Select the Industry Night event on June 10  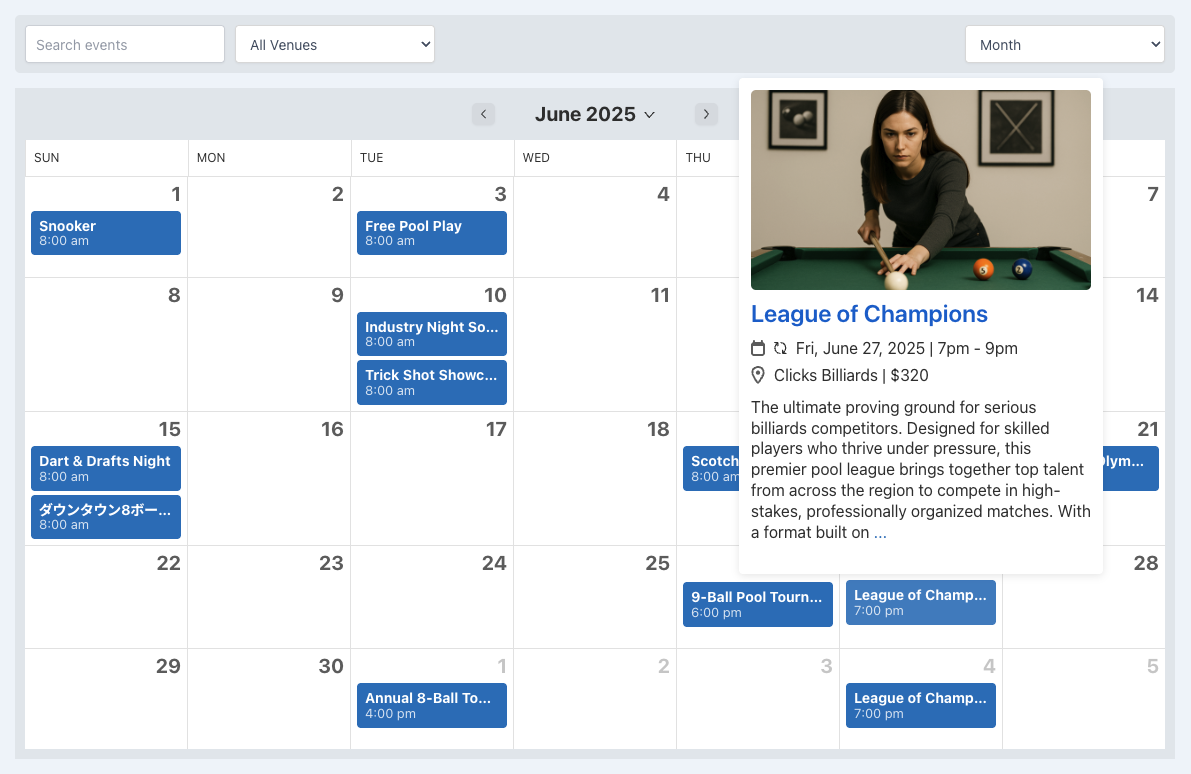[431, 334]
